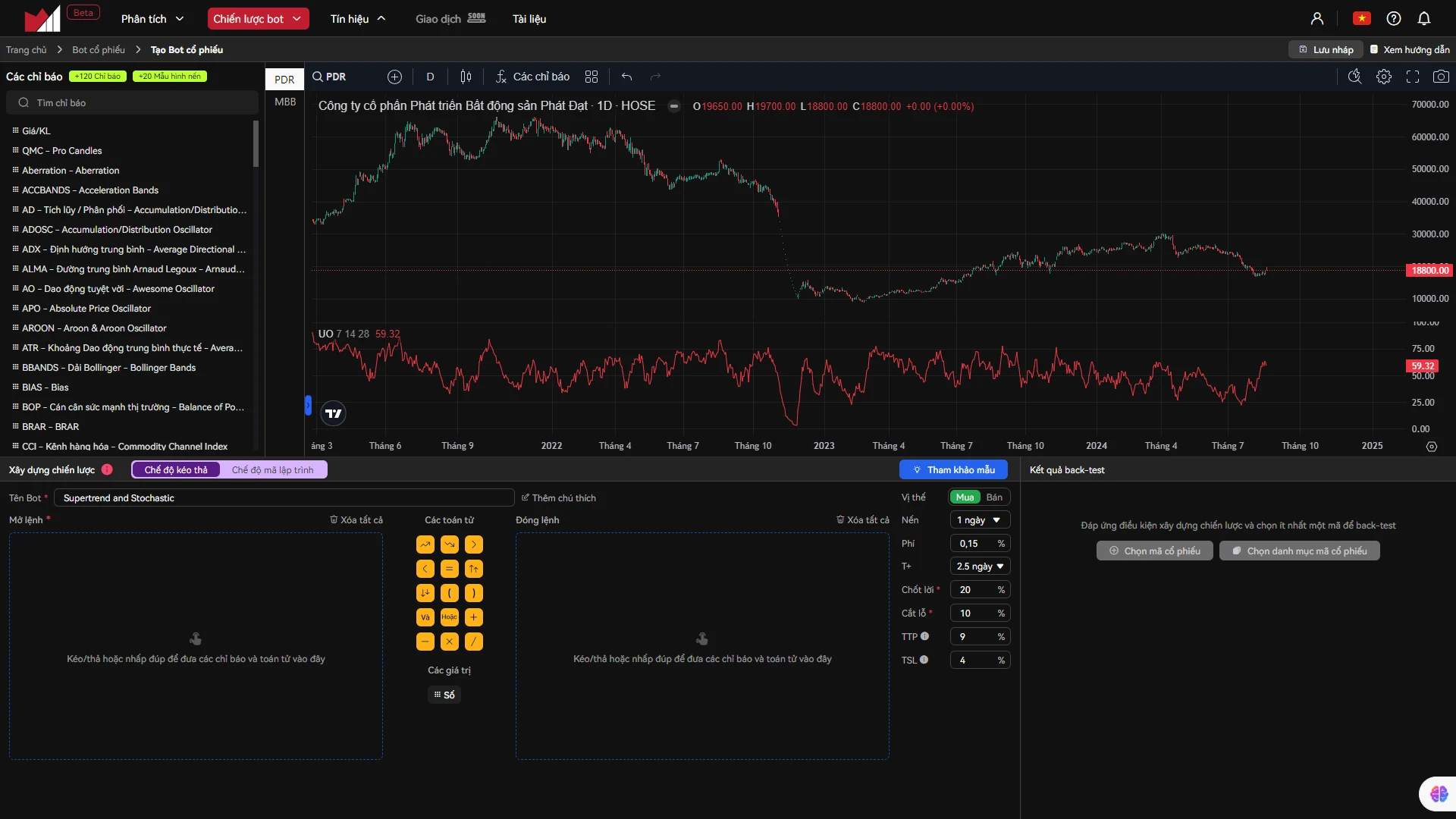Go to Bot cổ phiếu breadcrumb
This screenshot has height=819, width=1456.
pos(99,50)
